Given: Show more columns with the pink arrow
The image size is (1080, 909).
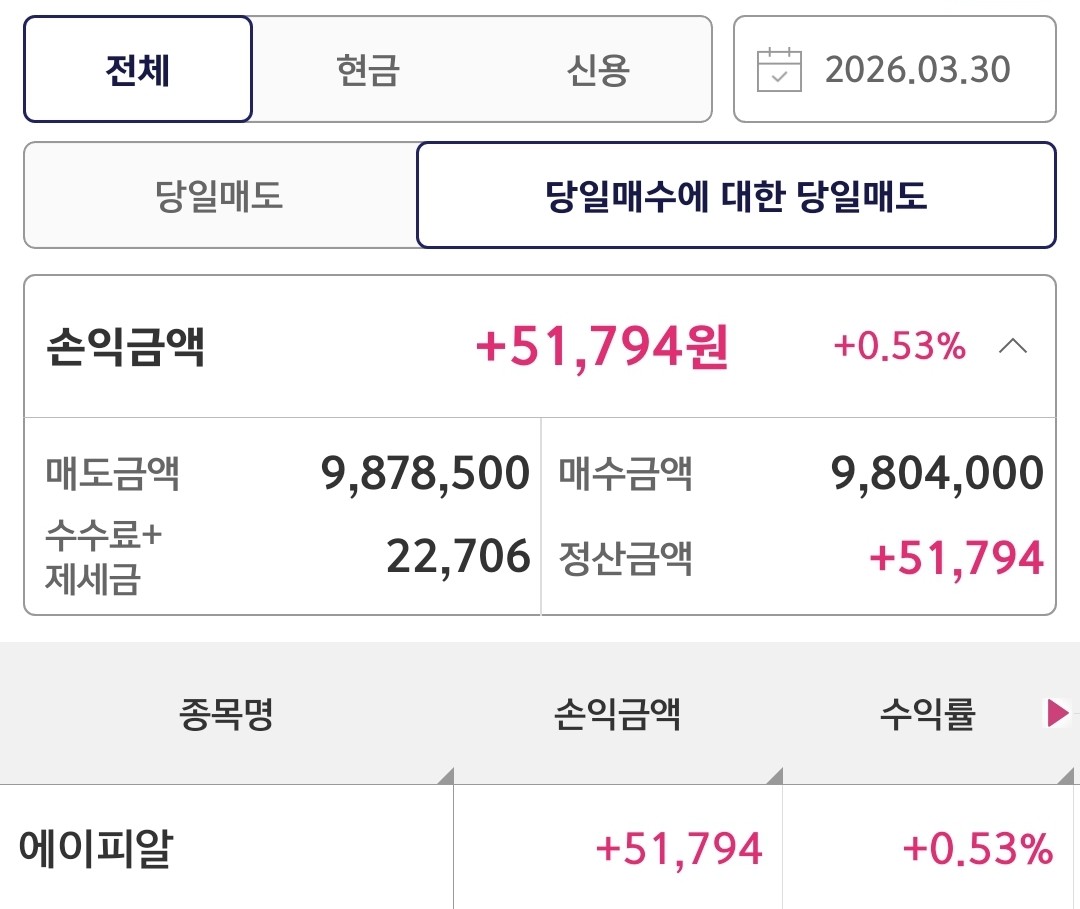Looking at the screenshot, I should tap(1057, 713).
